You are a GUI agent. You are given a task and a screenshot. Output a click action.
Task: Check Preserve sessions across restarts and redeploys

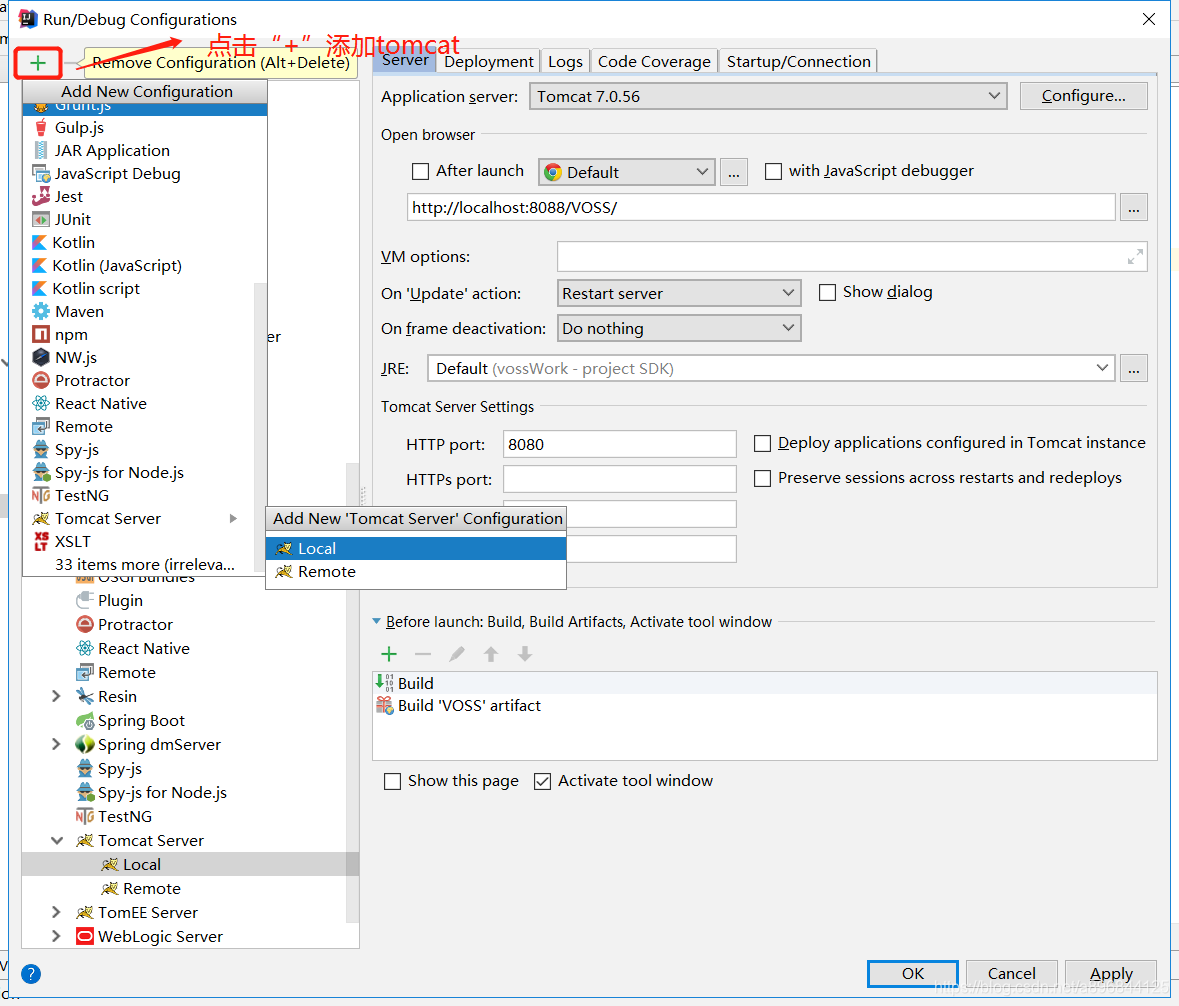(762, 478)
